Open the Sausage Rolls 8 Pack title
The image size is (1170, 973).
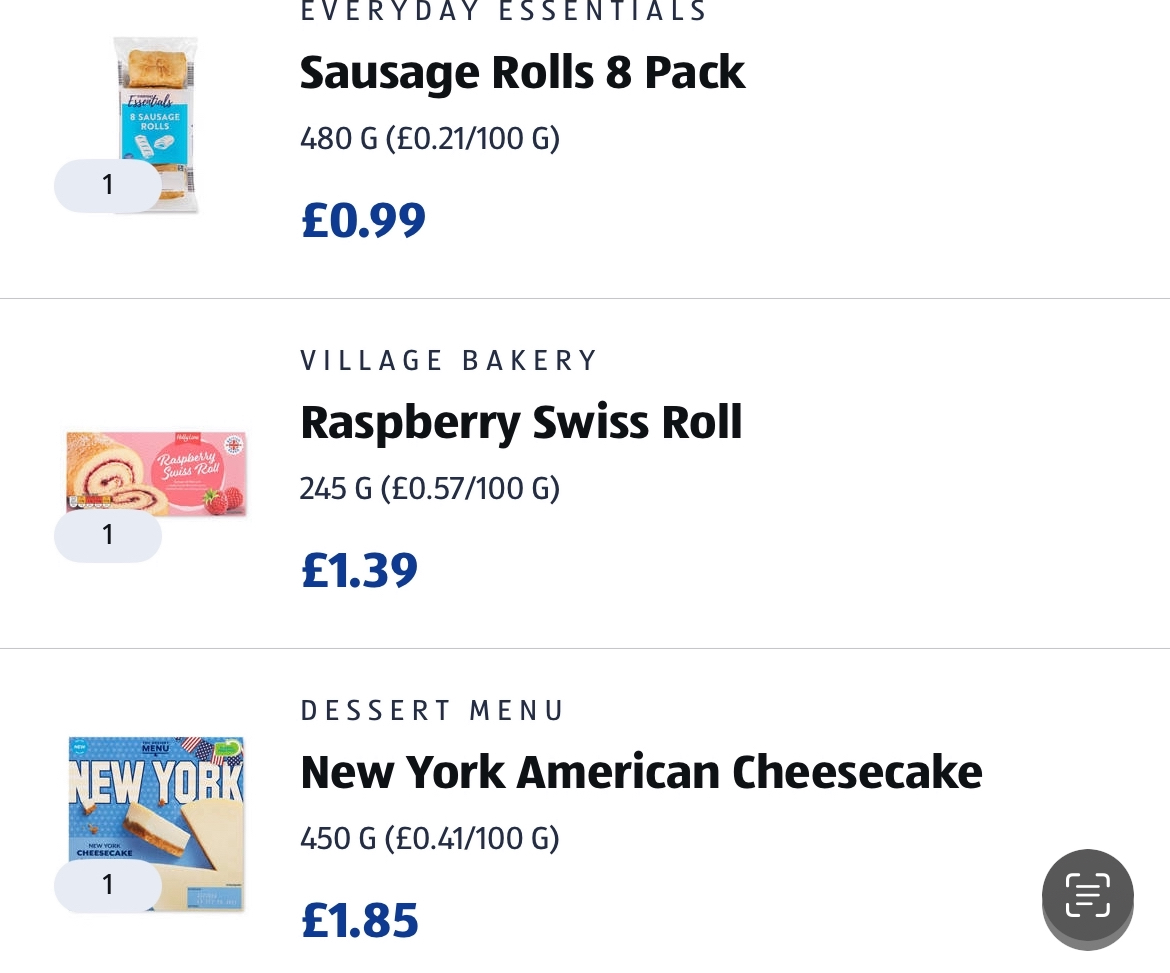pos(522,72)
